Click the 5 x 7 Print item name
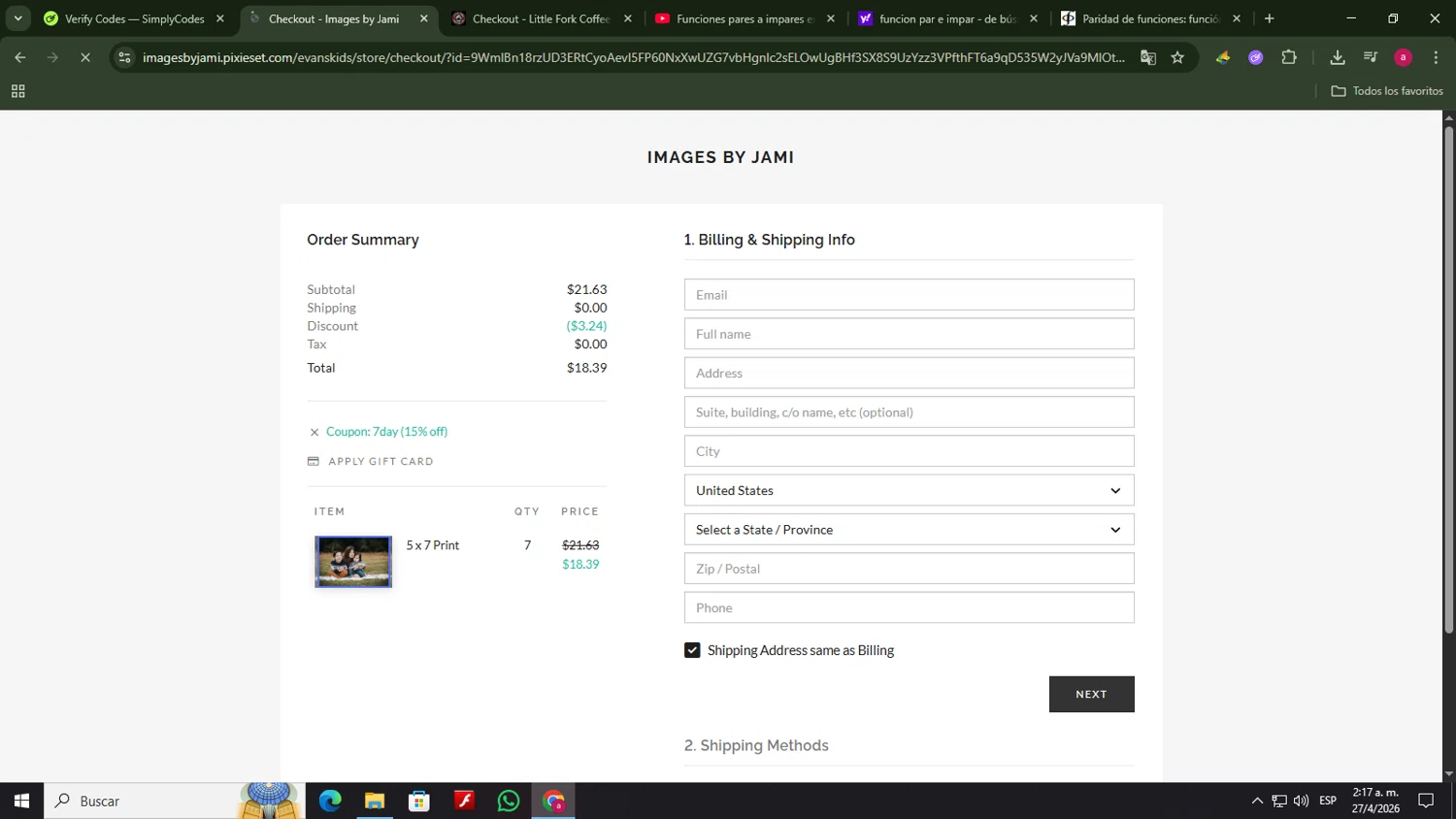Screen dimensions: 1456x819 coord(433,545)
